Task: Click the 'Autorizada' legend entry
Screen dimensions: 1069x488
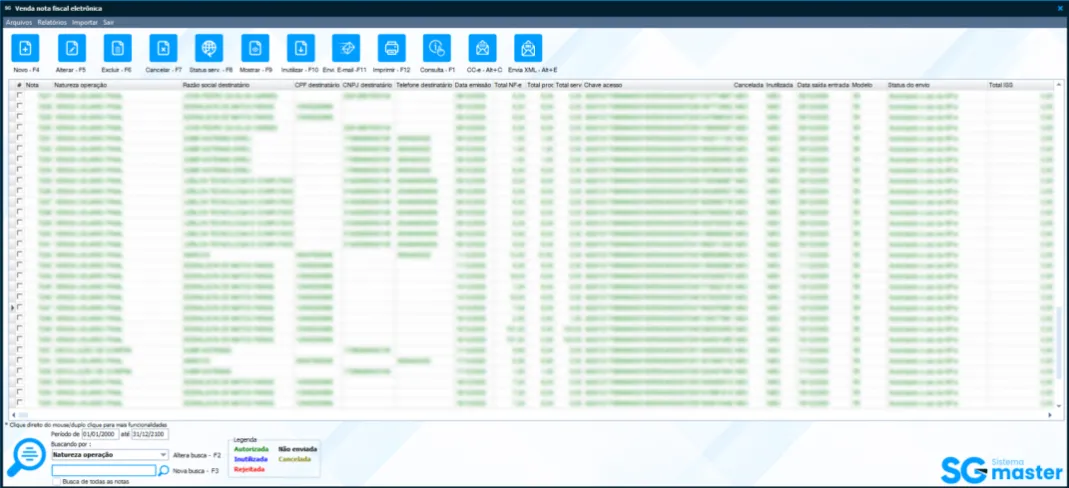Action: (251, 449)
